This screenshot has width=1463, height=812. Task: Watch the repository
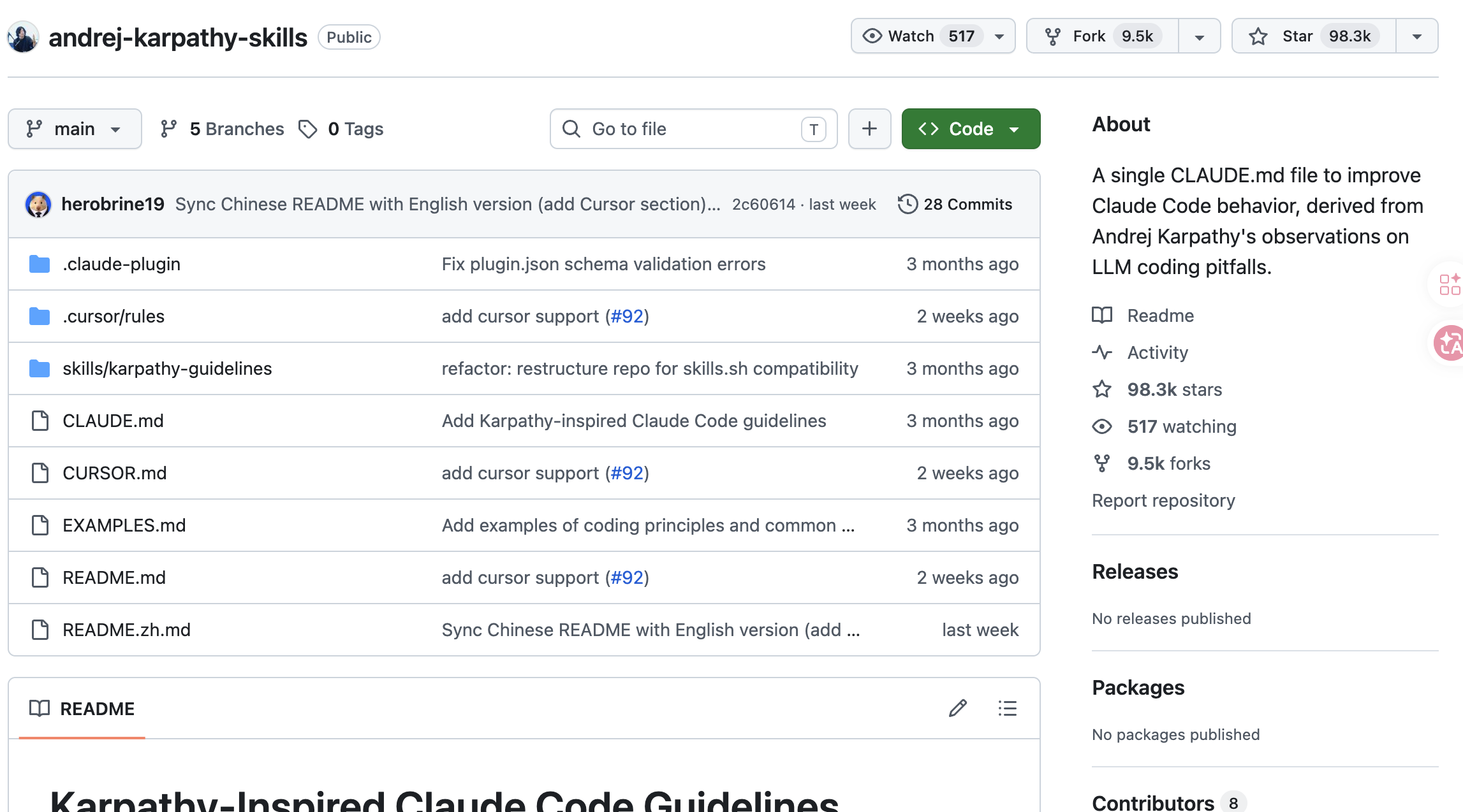click(x=918, y=36)
